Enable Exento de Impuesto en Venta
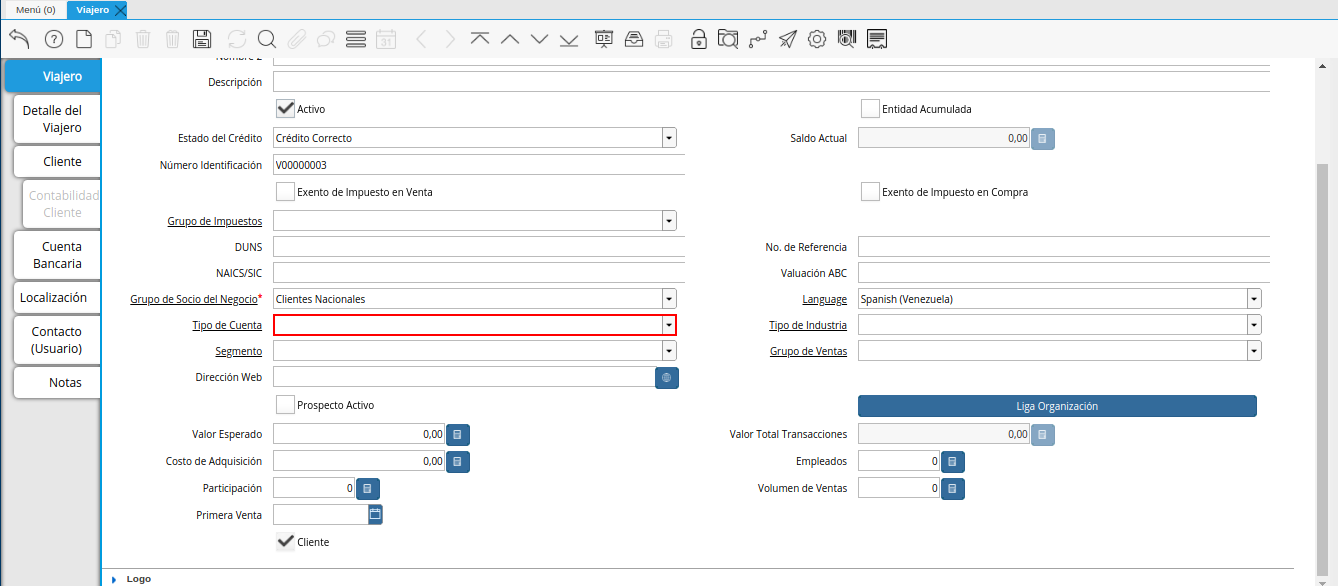The height and width of the screenshot is (586, 1338). tap(285, 192)
